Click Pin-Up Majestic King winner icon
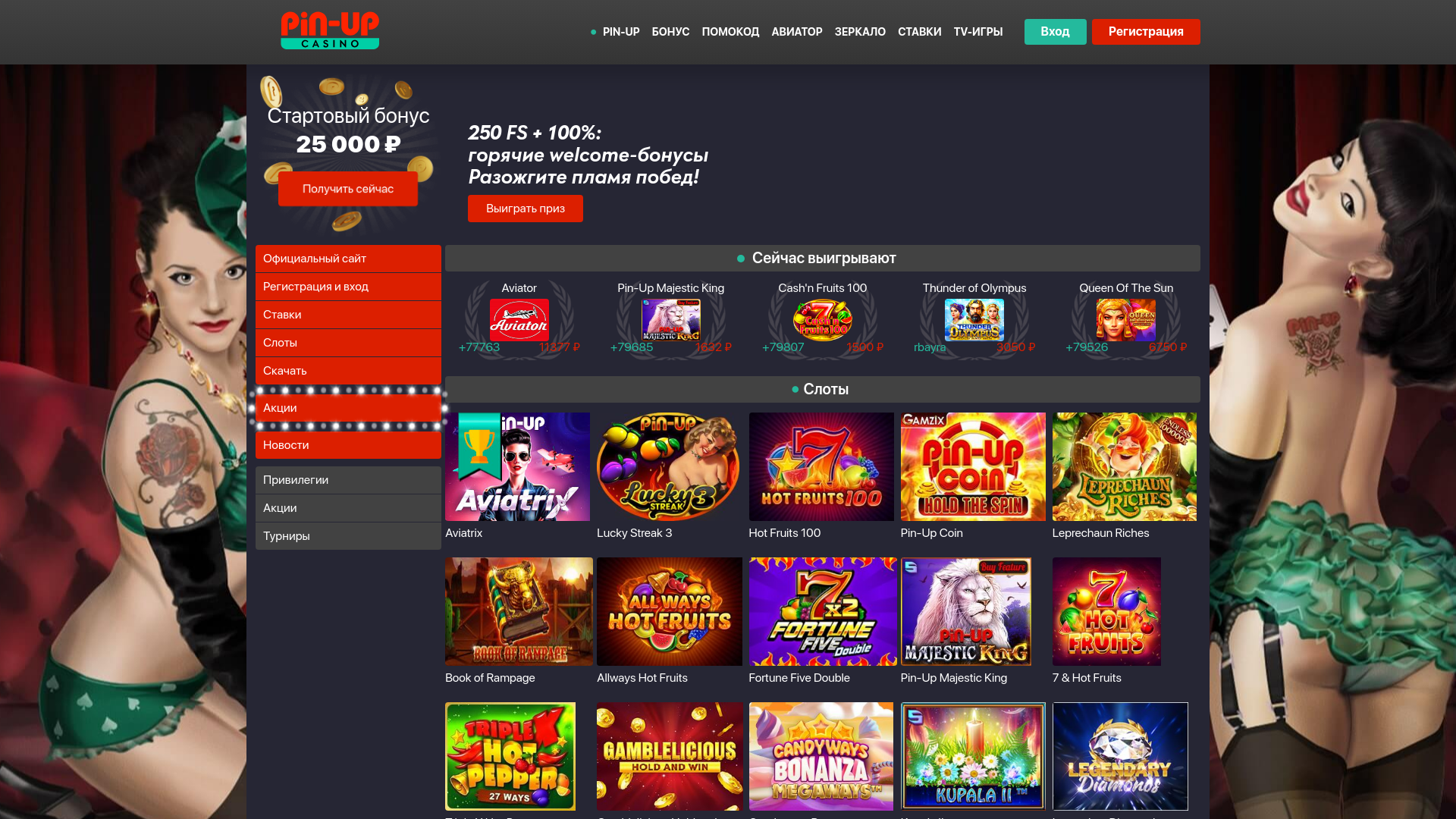 pyautogui.click(x=670, y=319)
